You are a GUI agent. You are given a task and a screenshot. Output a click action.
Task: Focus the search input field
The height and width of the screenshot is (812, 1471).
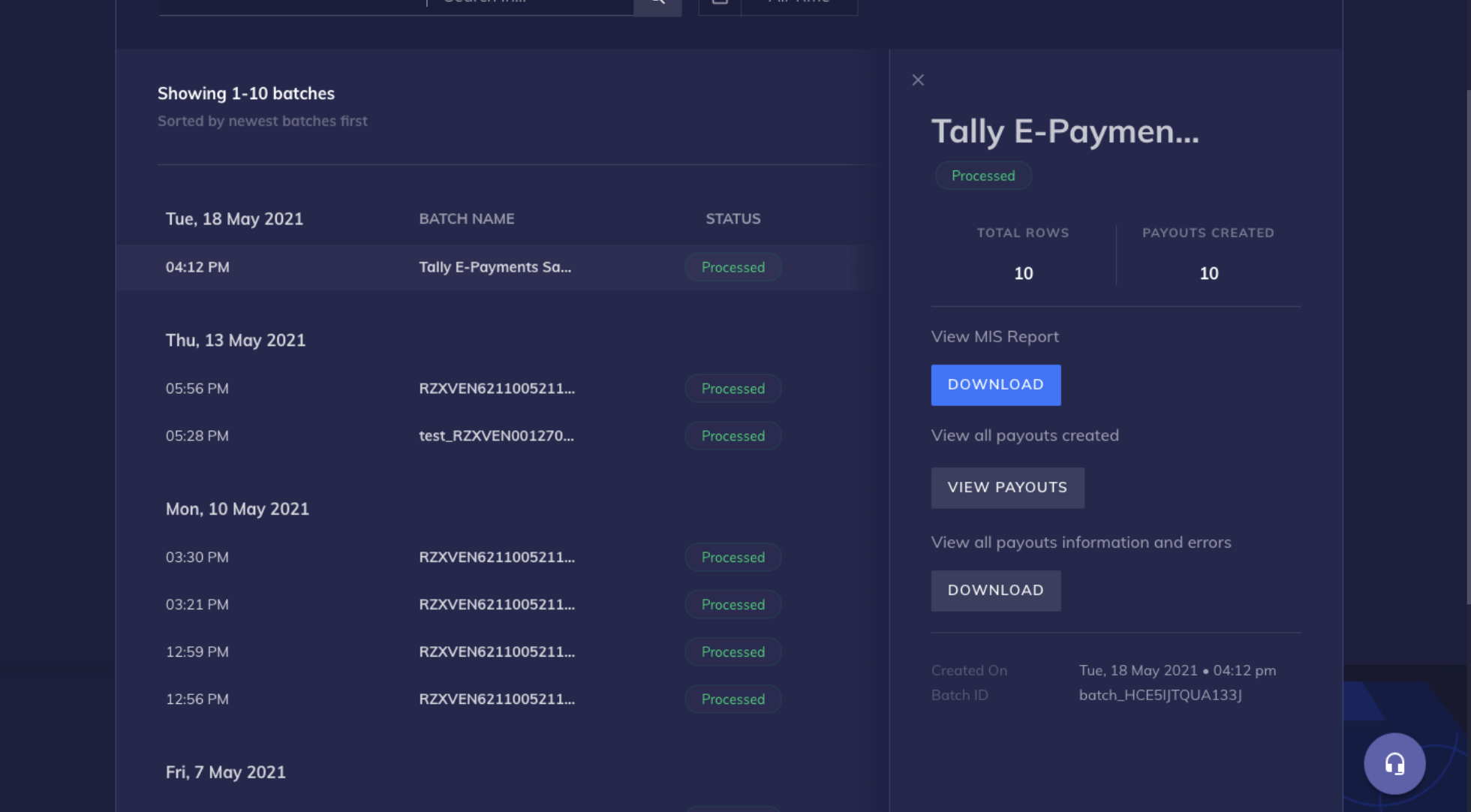tap(531, 5)
